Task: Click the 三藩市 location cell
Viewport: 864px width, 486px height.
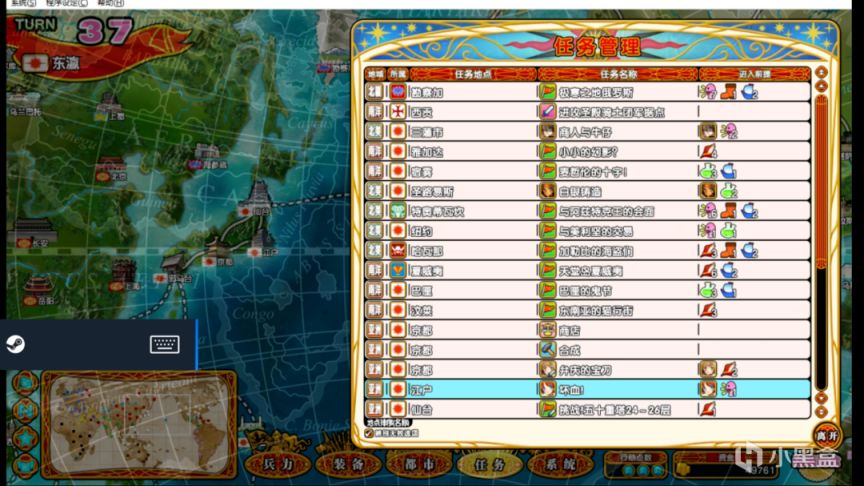Action: tap(473, 132)
